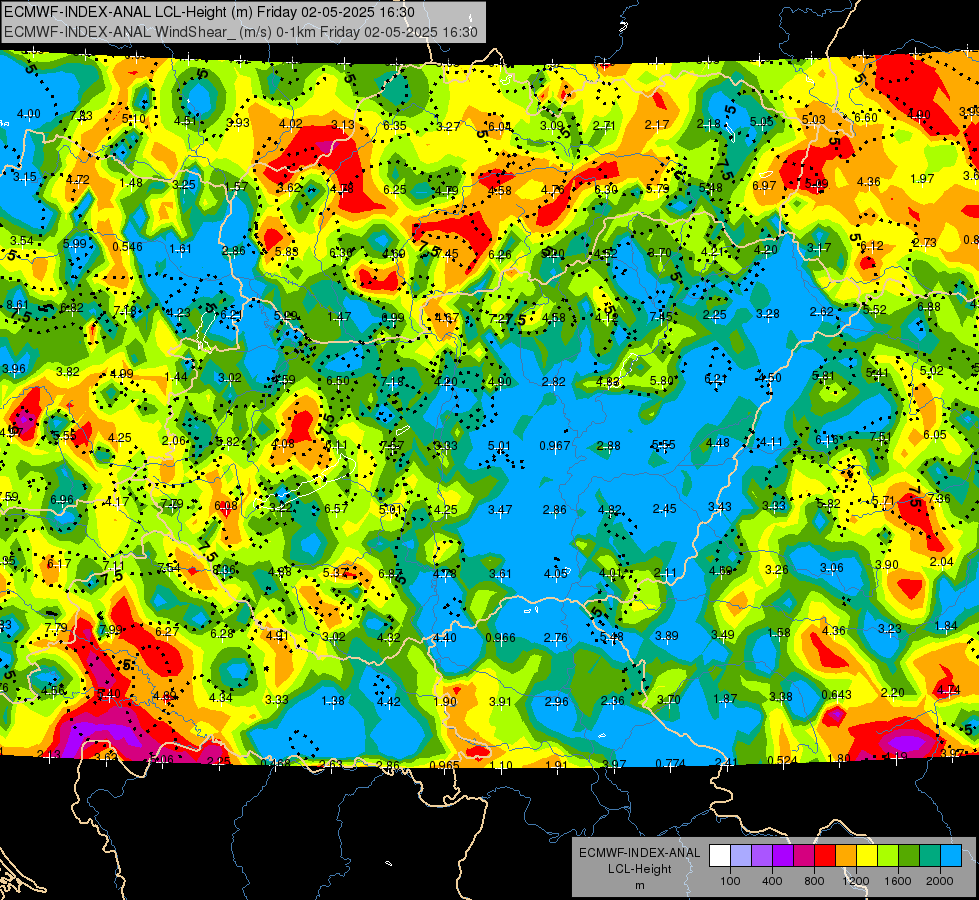This screenshot has height=900, width=979.
Task: Click the legend caption ECMWF-INDEX-ANAL
Action: [639, 853]
